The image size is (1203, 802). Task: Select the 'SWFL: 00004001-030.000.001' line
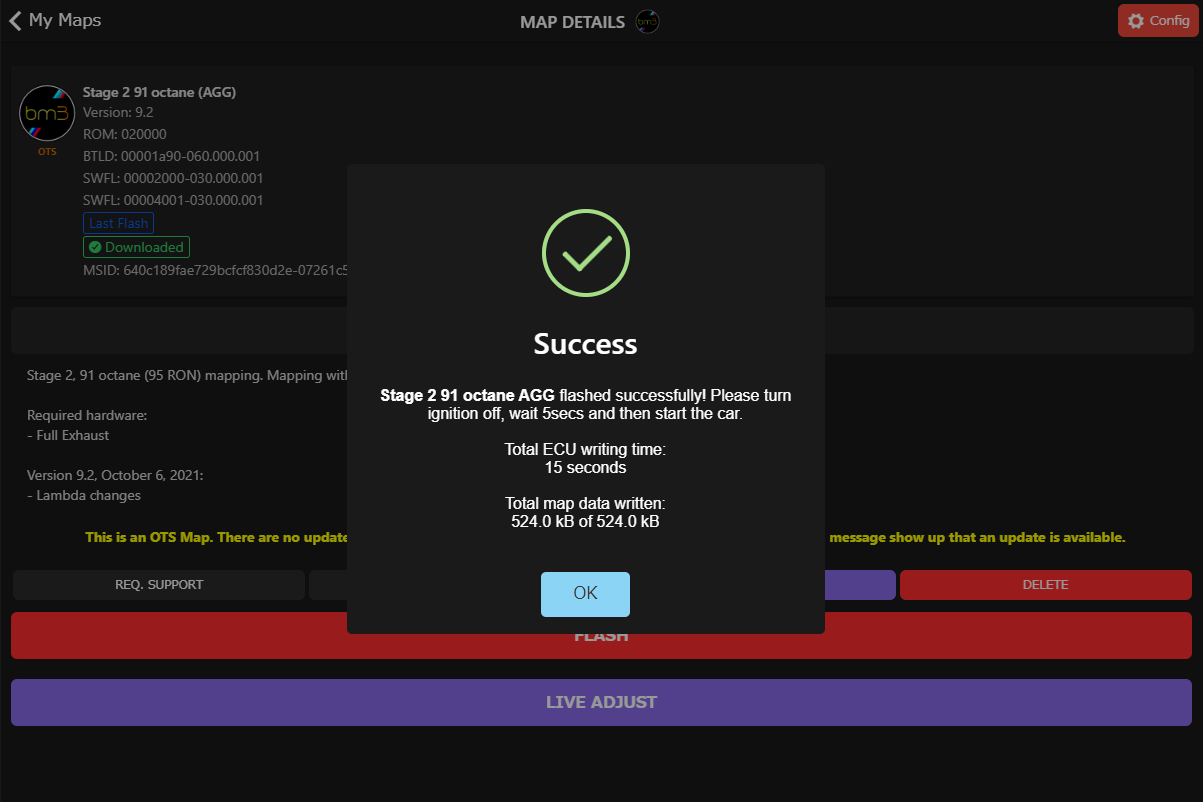pyautogui.click(x=173, y=200)
